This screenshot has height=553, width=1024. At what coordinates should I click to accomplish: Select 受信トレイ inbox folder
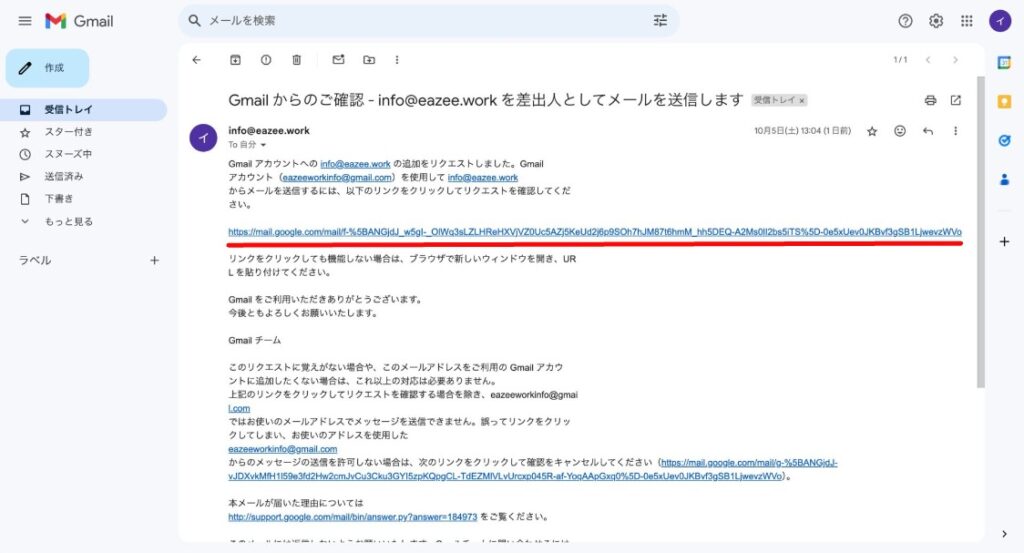(84, 110)
